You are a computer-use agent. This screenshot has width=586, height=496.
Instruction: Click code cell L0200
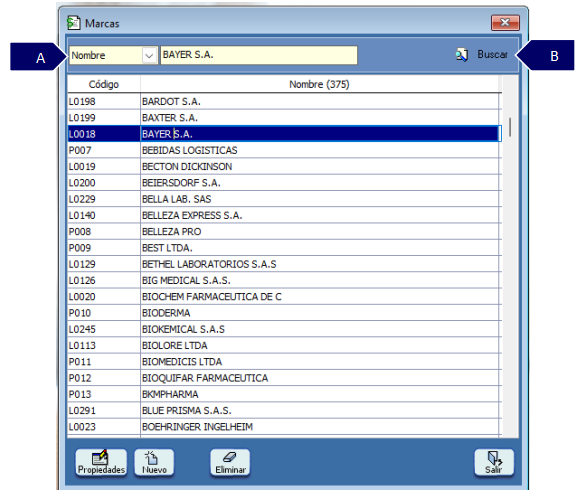(x=104, y=183)
